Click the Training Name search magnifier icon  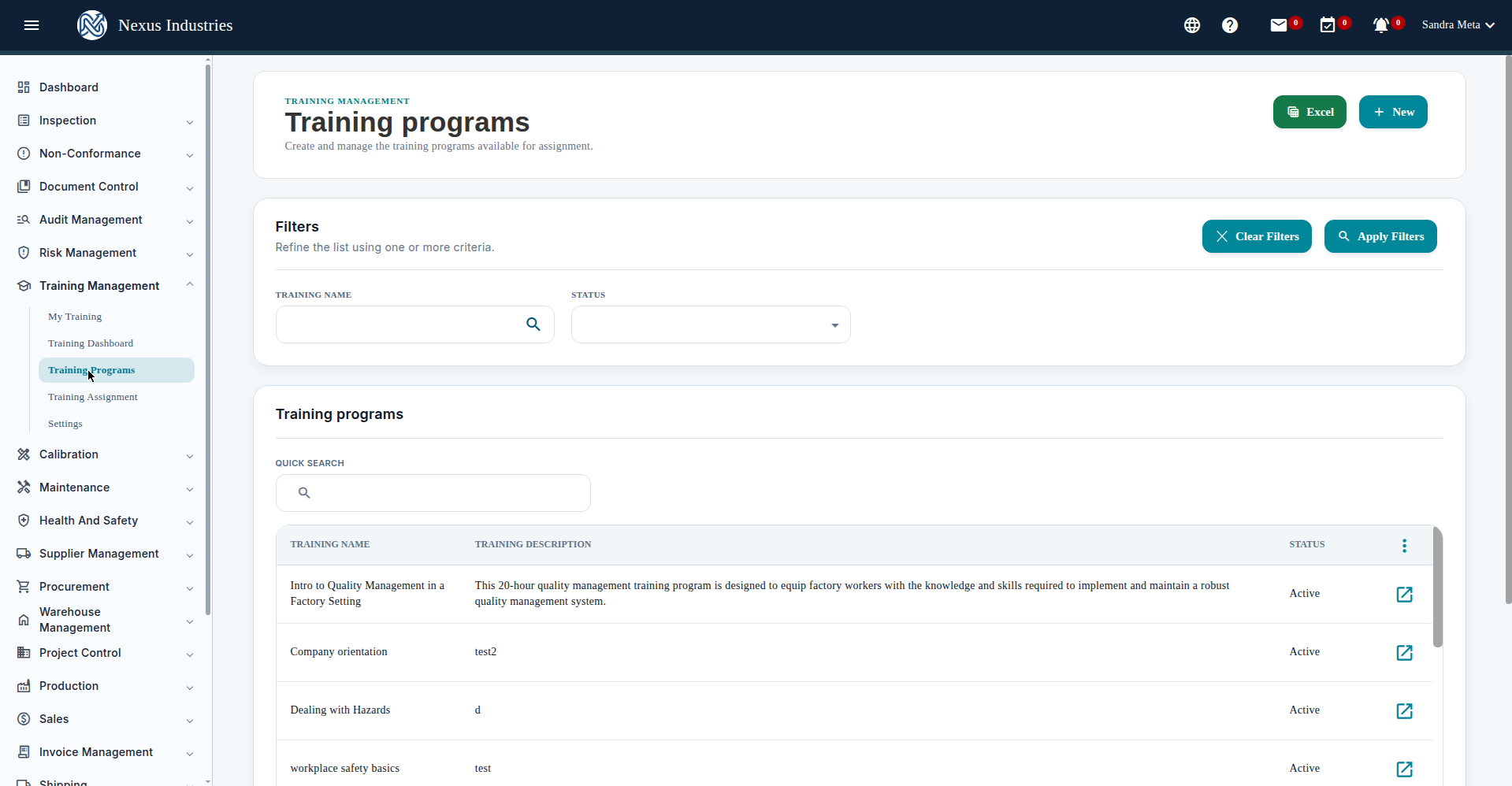coord(533,324)
